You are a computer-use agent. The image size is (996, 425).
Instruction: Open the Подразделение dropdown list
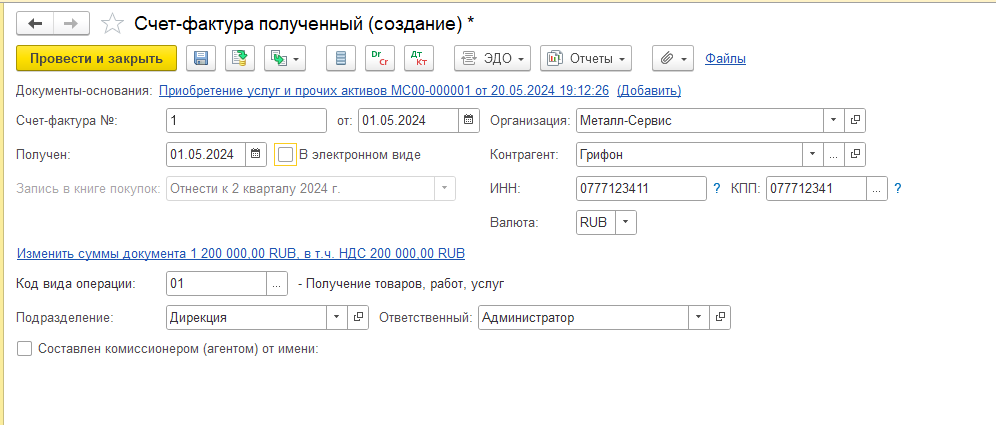tap(334, 318)
